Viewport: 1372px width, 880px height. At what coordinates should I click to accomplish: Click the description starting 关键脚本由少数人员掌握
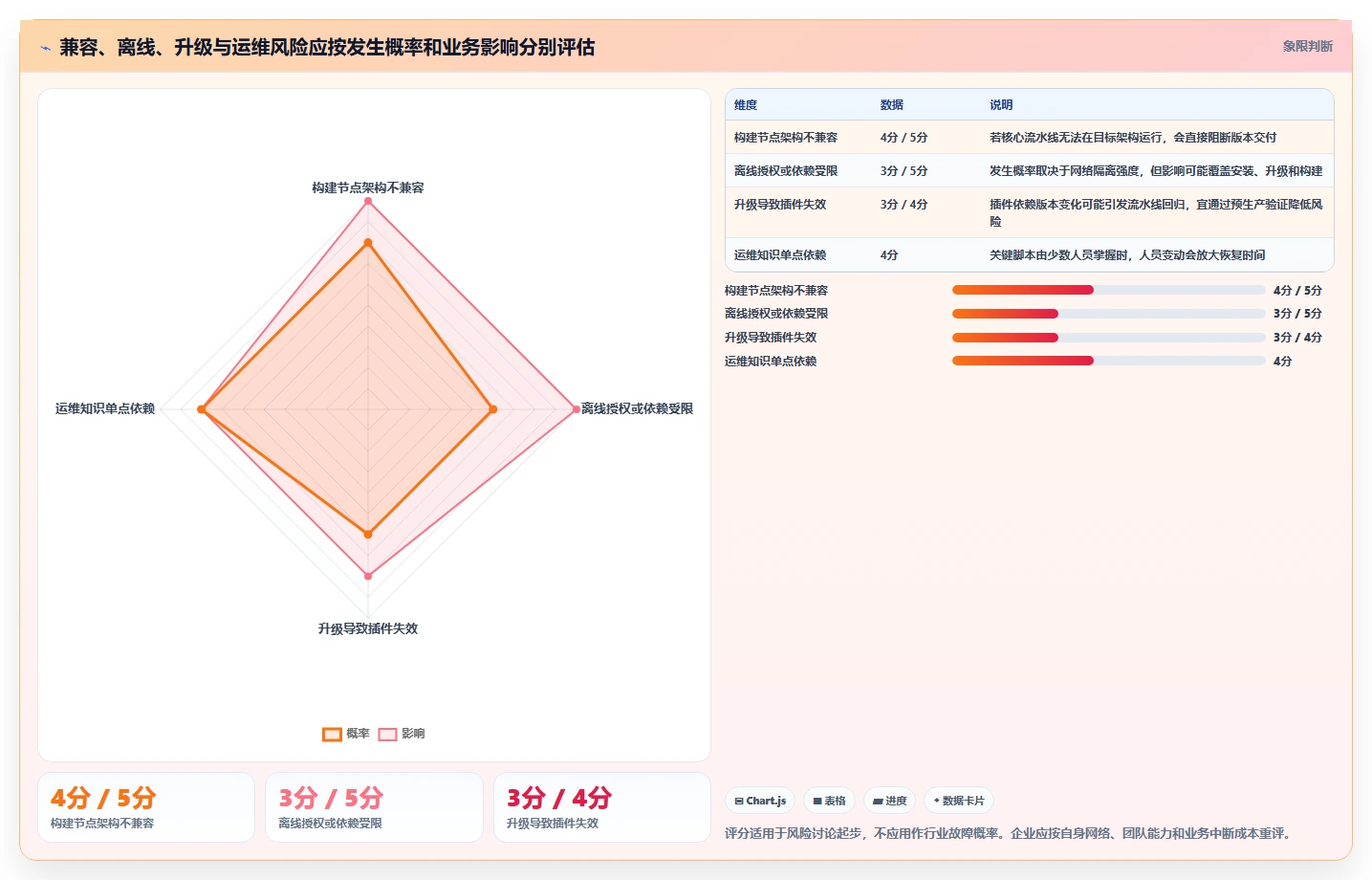[x=1127, y=255]
